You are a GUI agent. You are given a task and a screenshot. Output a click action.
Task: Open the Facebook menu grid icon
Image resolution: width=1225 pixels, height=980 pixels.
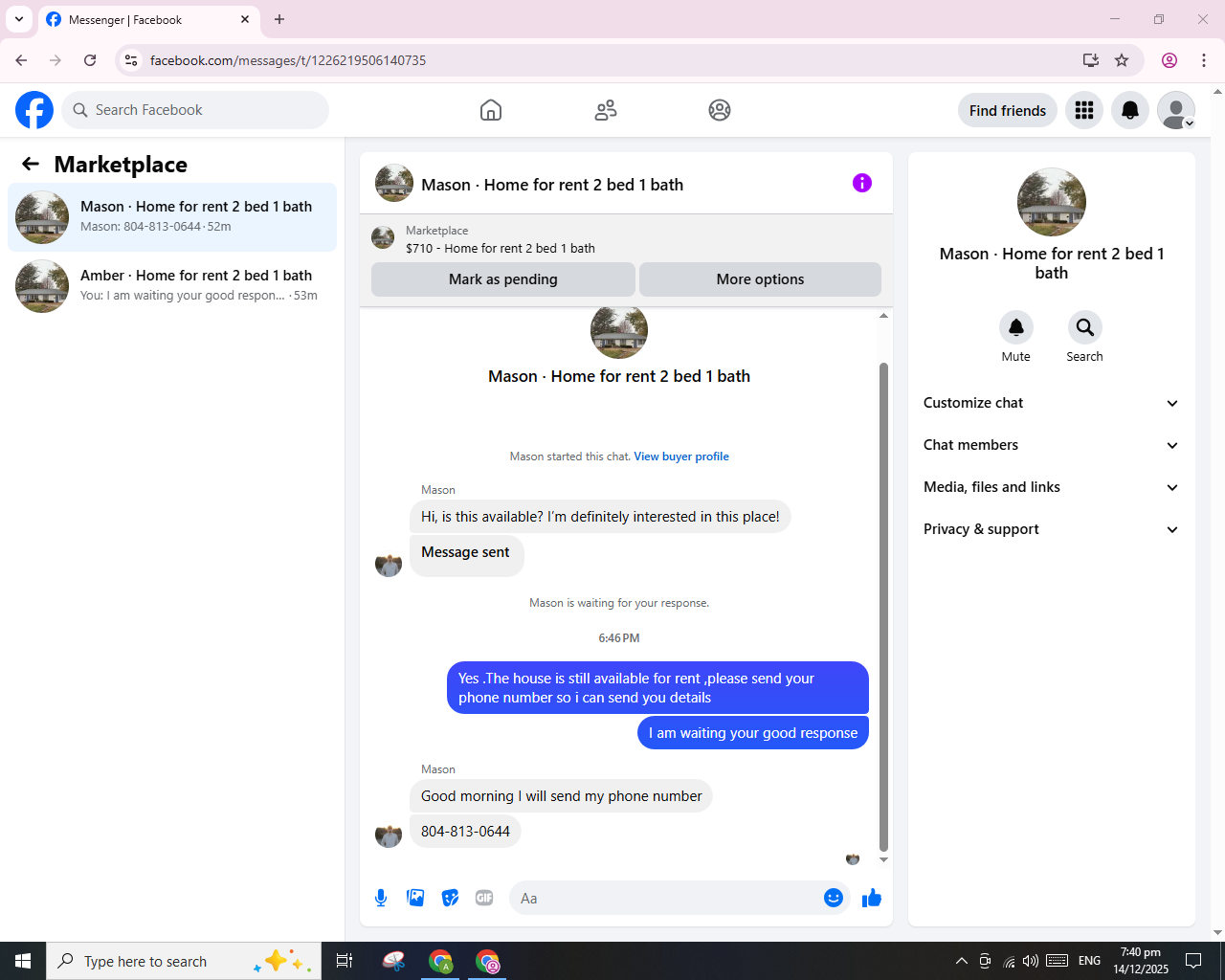pyautogui.click(x=1084, y=110)
